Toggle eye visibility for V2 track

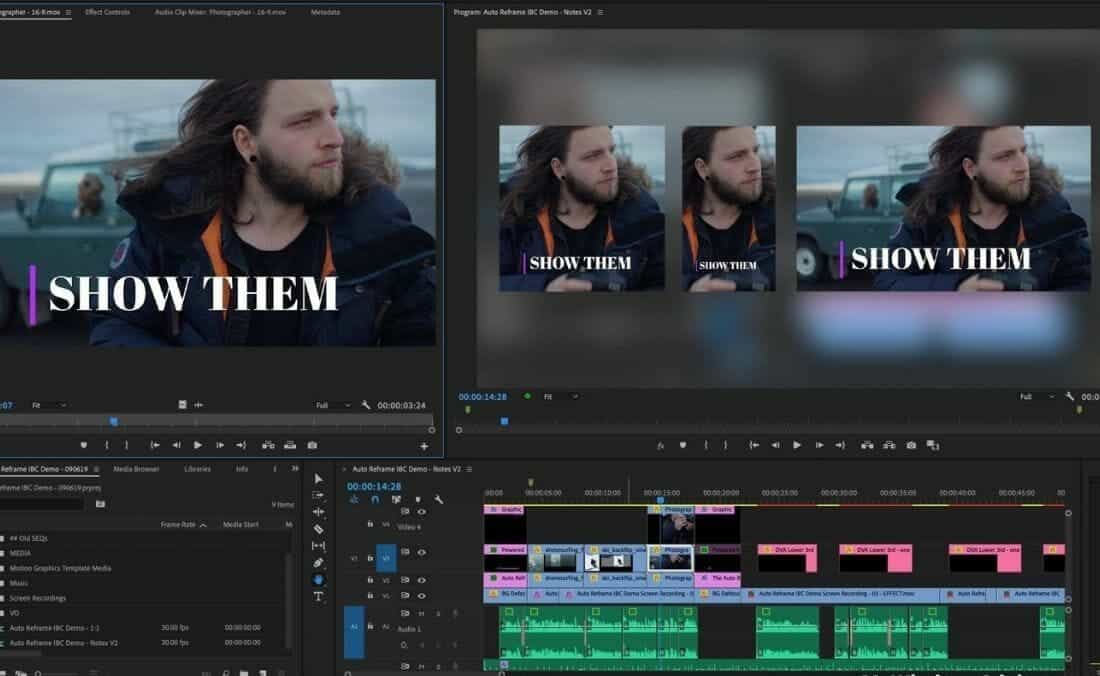point(422,580)
